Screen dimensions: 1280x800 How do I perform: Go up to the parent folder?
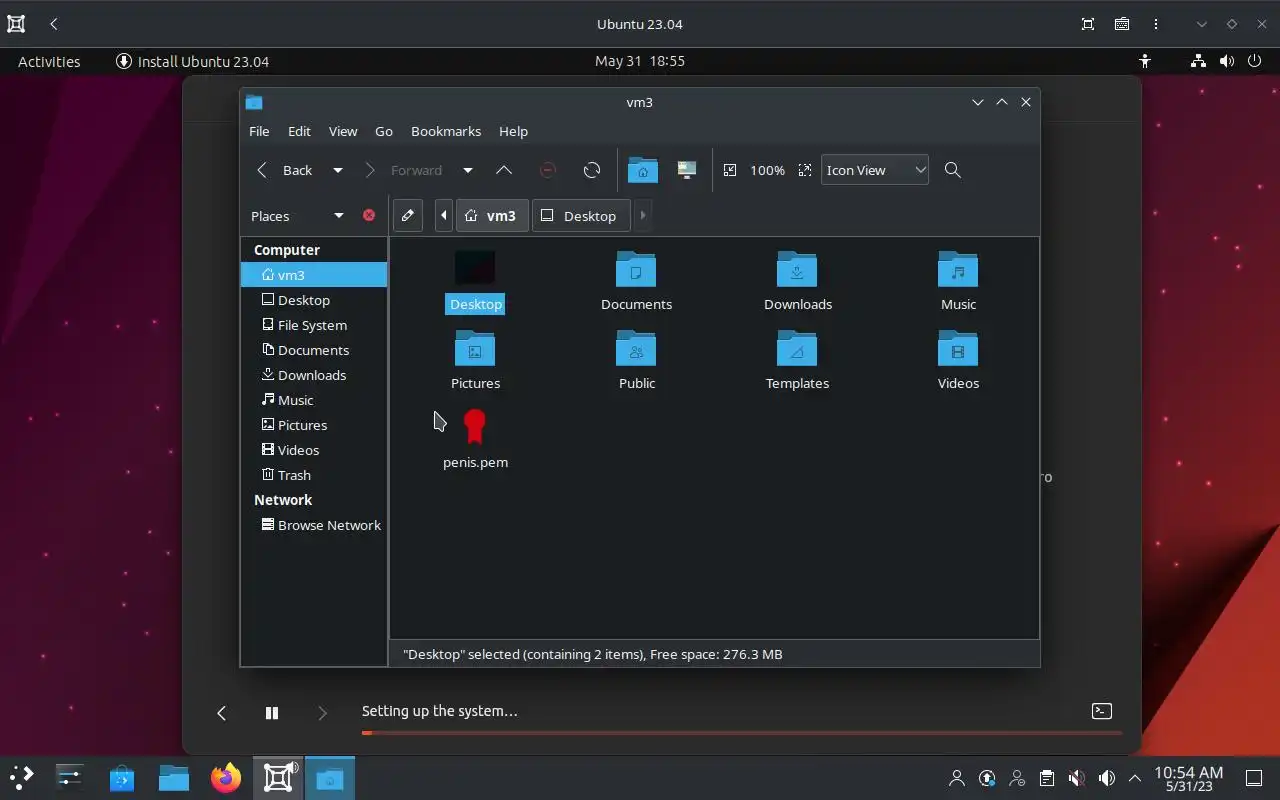(x=504, y=170)
